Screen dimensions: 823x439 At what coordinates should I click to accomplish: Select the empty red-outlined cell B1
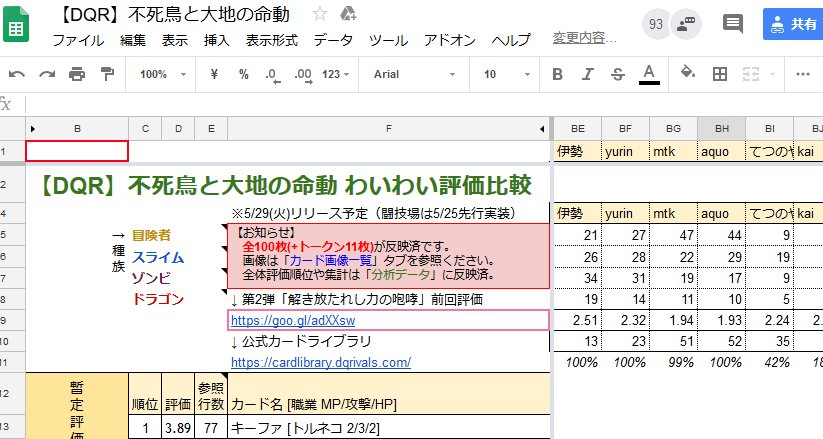coord(77,151)
